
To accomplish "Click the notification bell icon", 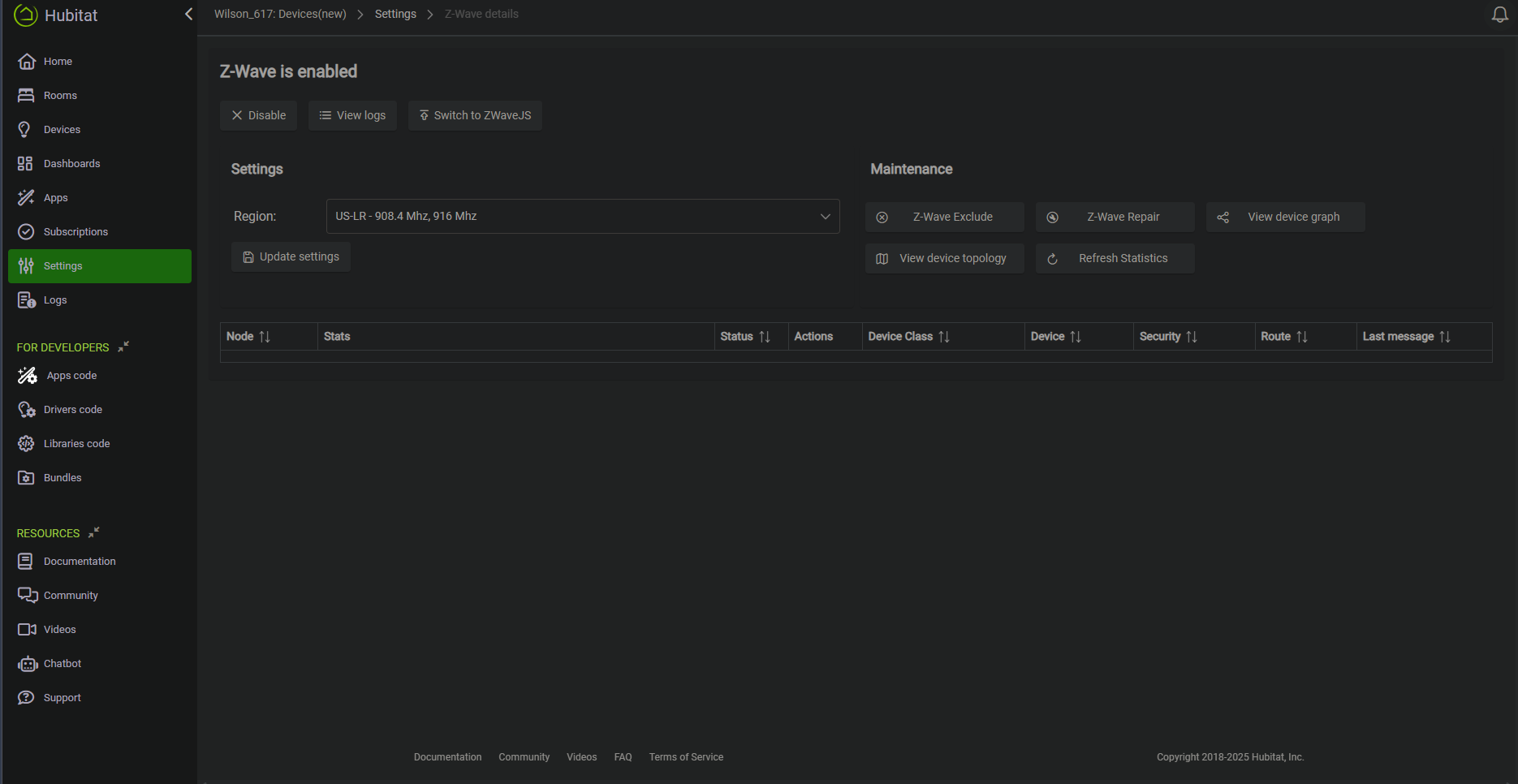I will coord(1499,15).
